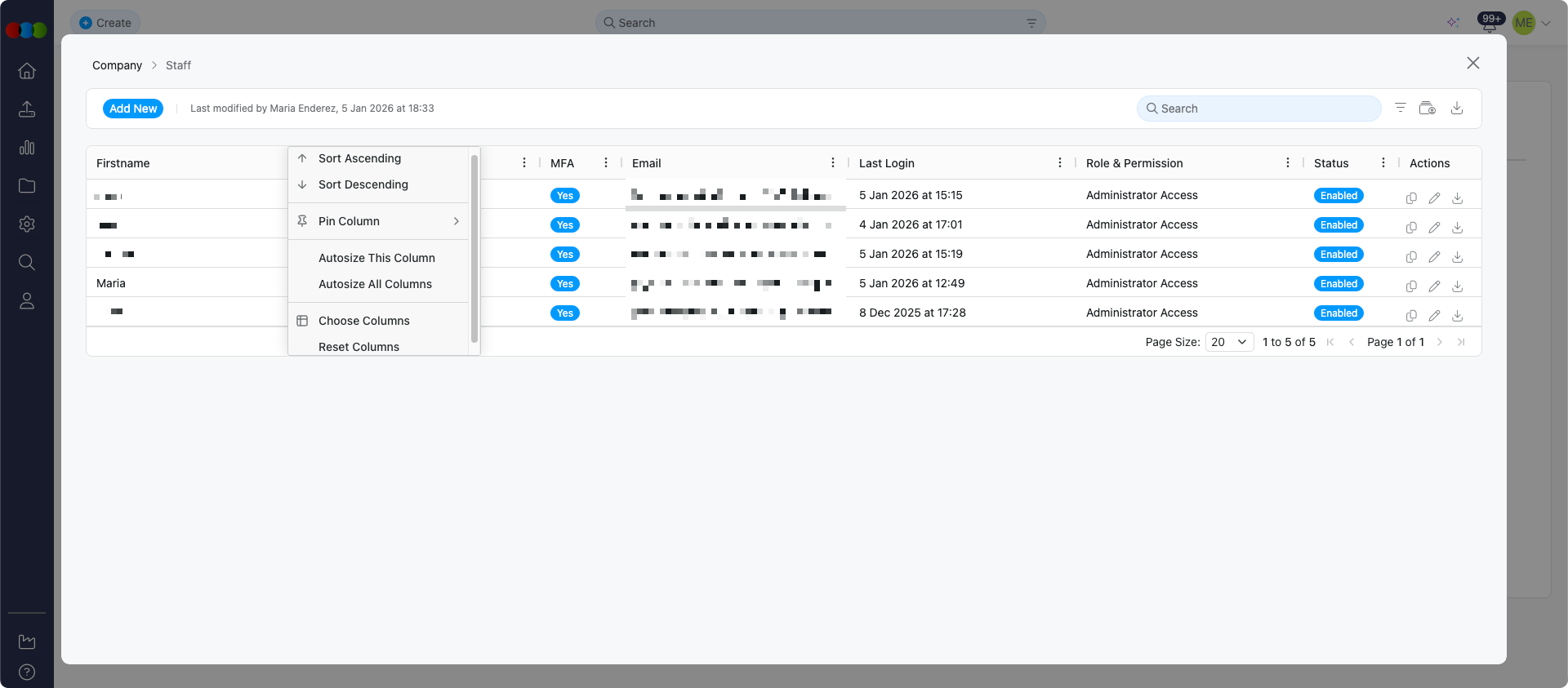Choose Autosize All Columns option
This screenshot has width=1568, height=688.
point(375,284)
